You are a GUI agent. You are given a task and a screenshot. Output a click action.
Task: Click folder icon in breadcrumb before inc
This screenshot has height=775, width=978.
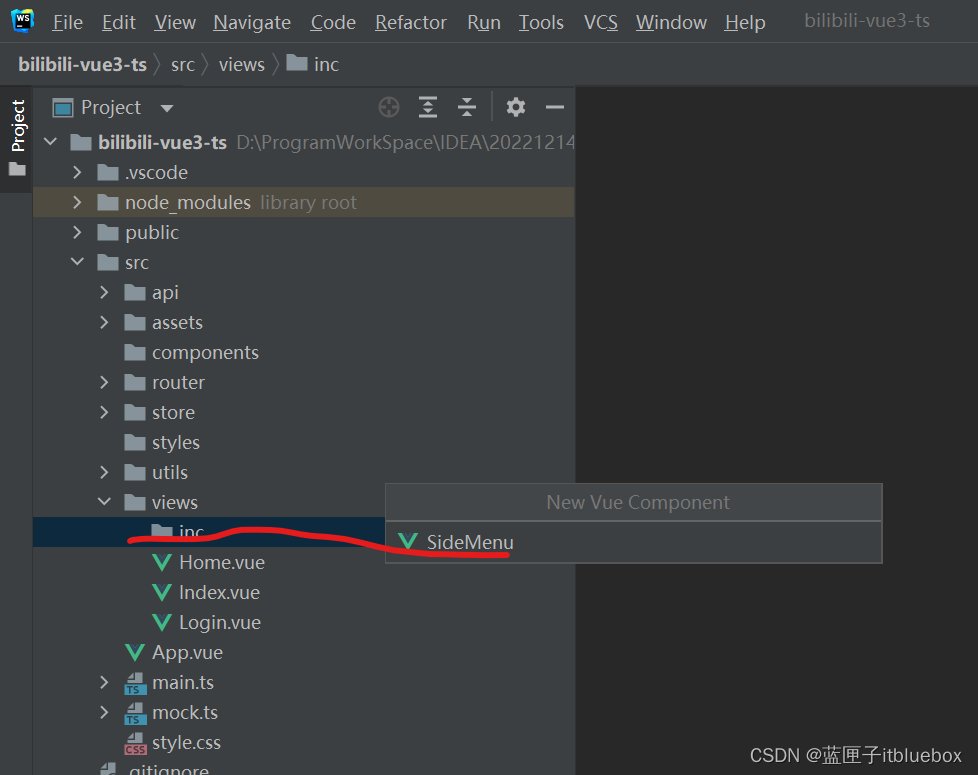point(297,63)
